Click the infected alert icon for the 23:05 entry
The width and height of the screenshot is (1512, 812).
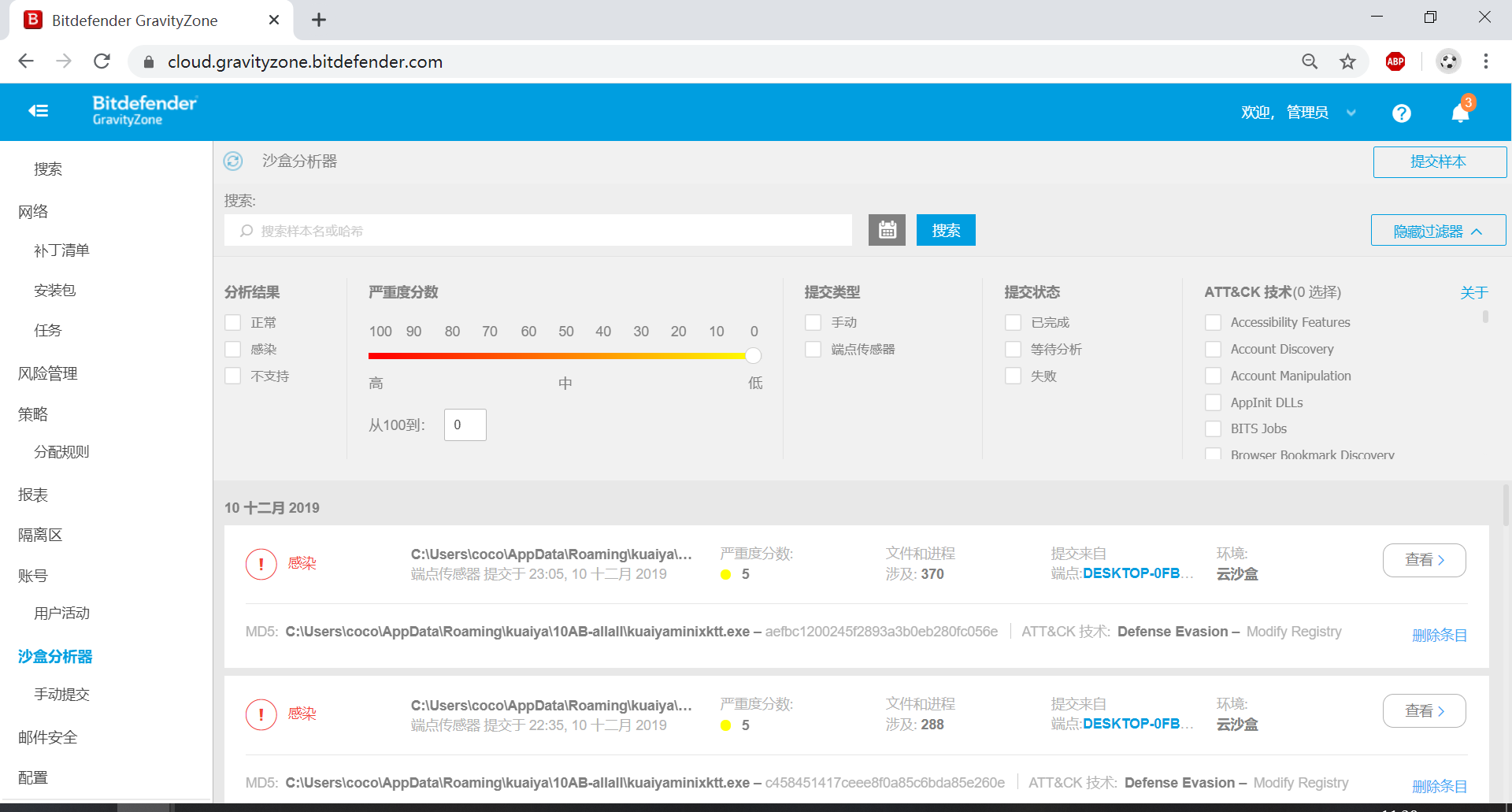coord(261,564)
